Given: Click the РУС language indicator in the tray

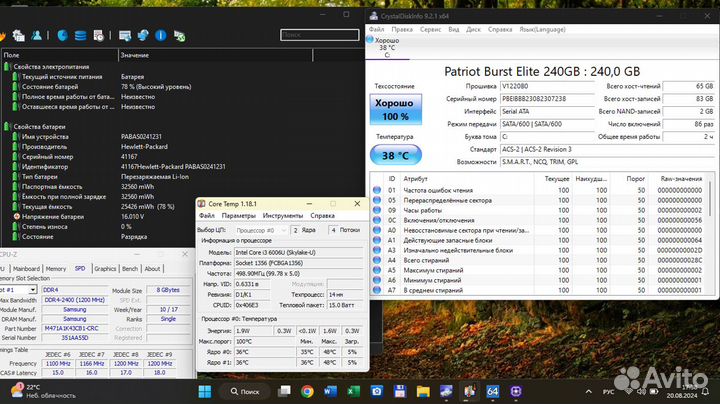Looking at the screenshot, I should tap(608, 392).
